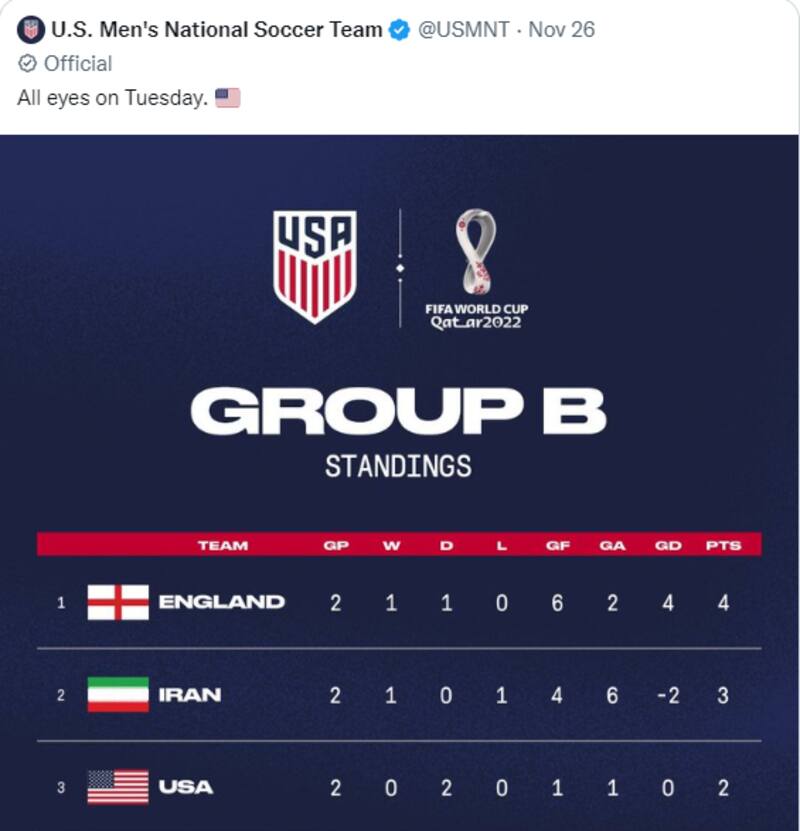This screenshot has height=831, width=800.
Task: Click the "All eyes on Tuesday." tweet text
Action: [x=113, y=98]
